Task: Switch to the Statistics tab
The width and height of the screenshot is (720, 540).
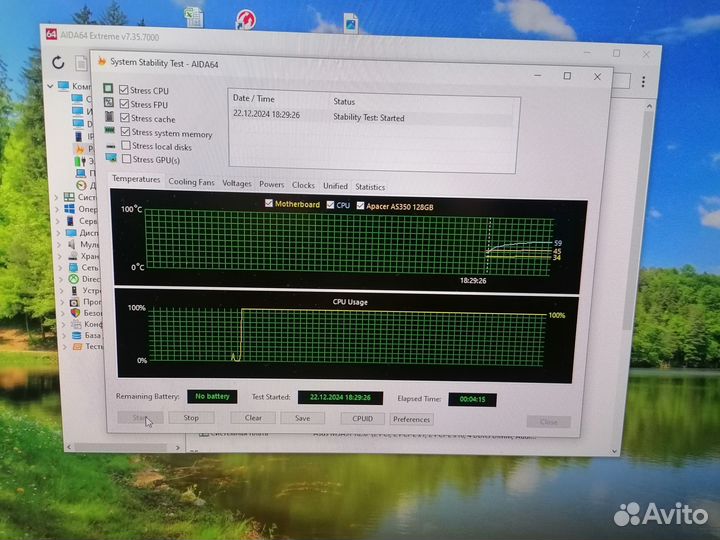Action: click(370, 187)
